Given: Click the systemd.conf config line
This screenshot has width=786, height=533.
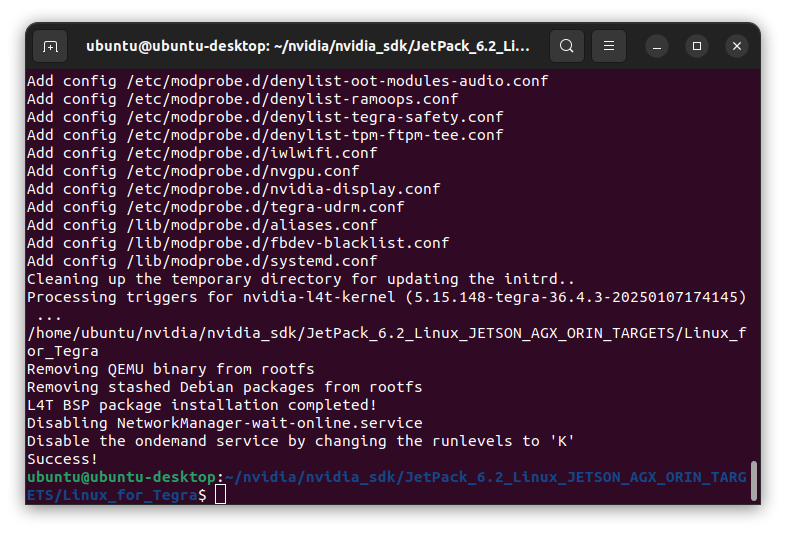Looking at the screenshot, I should pos(202,261).
